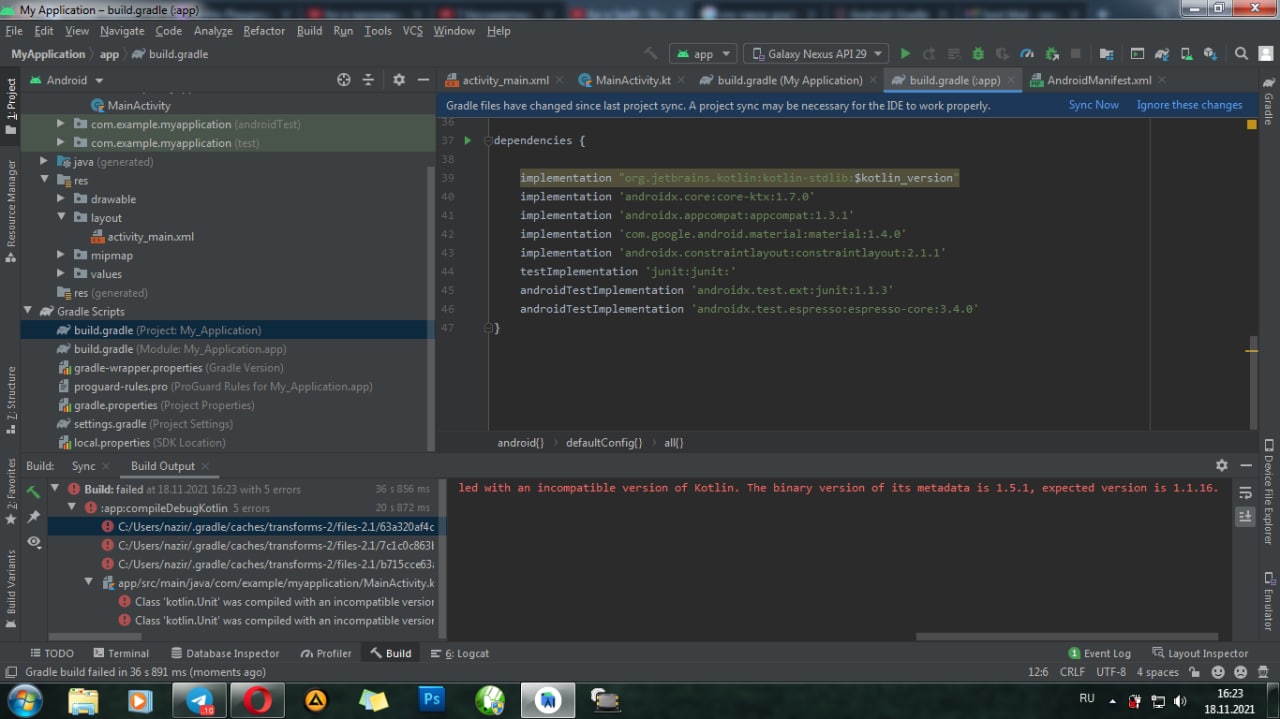1280x719 pixels.
Task: Hide the Project panel with minus icon
Action: click(423, 80)
